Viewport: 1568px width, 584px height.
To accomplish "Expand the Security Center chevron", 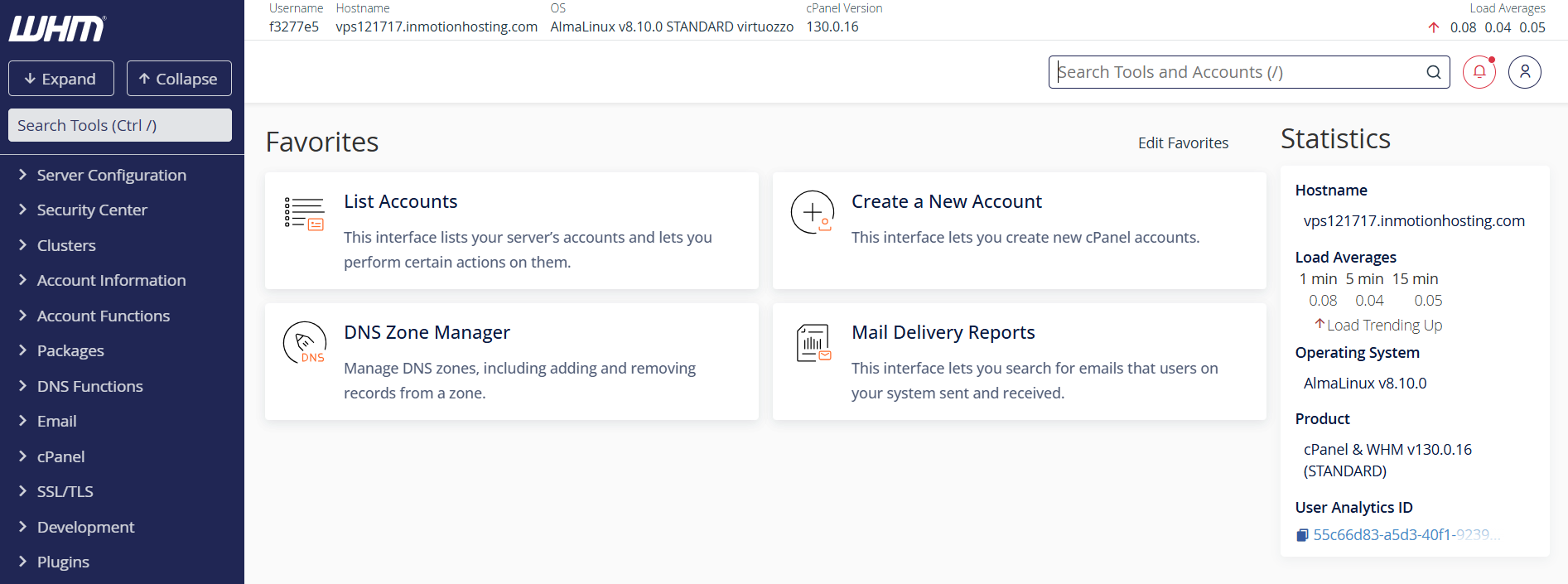I will pyautogui.click(x=22, y=210).
